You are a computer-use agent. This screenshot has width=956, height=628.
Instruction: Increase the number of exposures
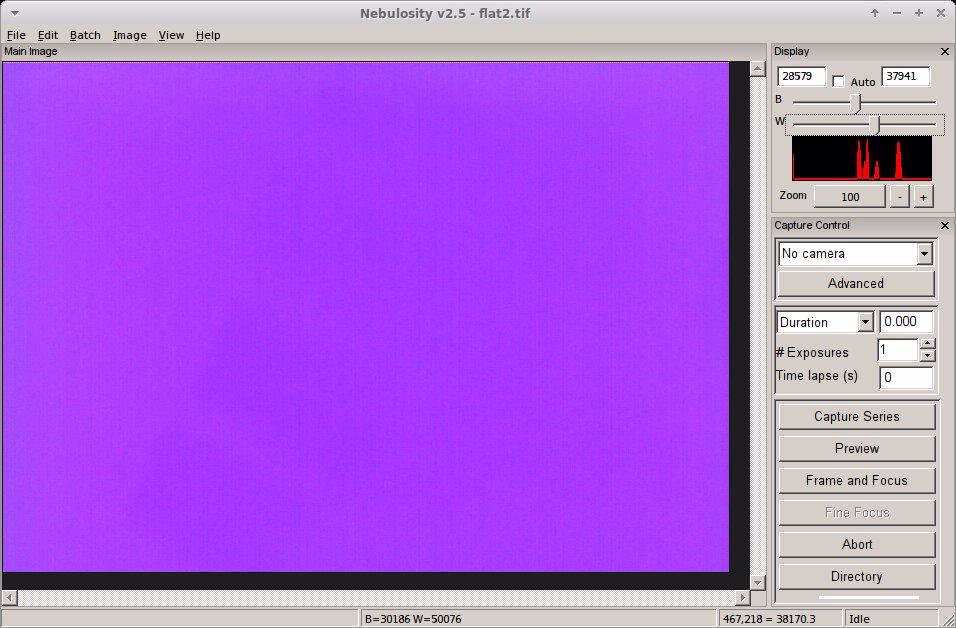tap(927, 345)
